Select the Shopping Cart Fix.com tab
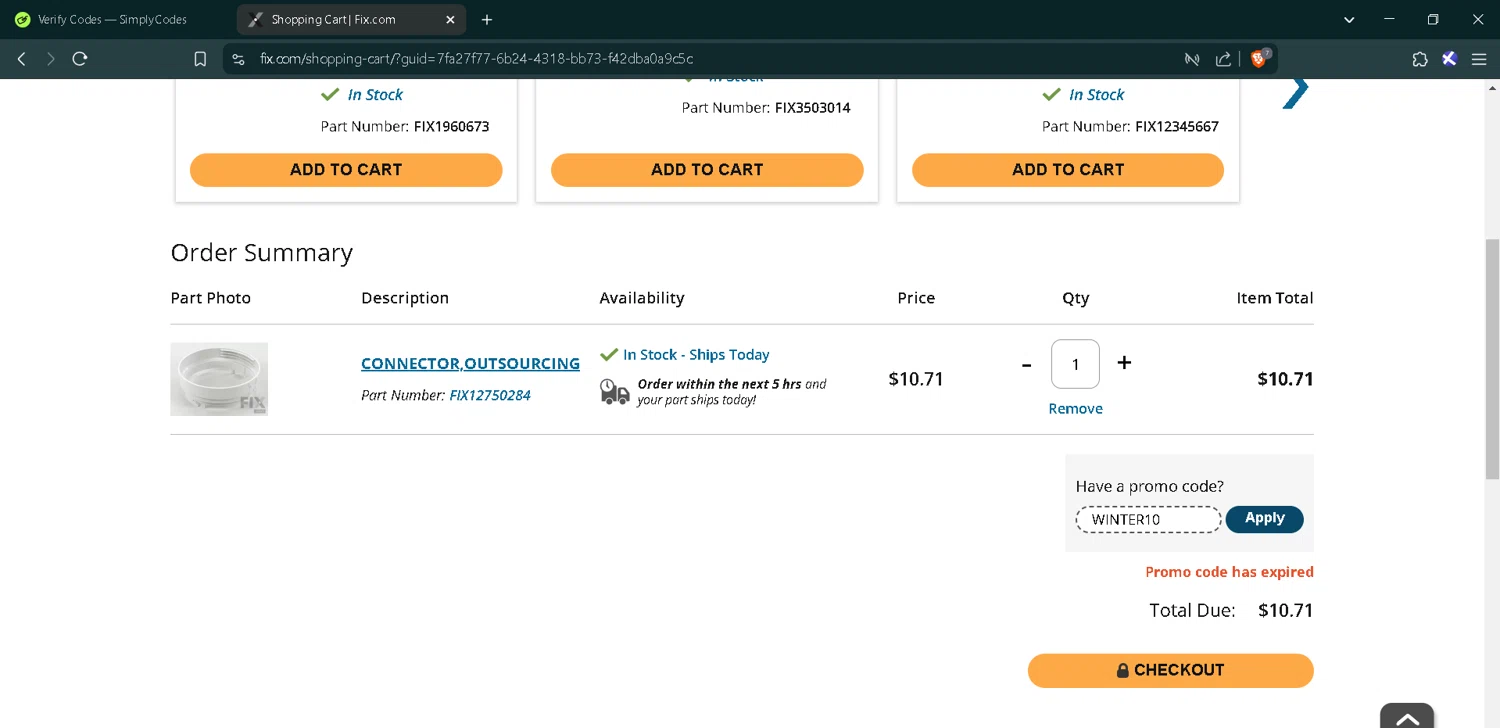 tap(351, 19)
